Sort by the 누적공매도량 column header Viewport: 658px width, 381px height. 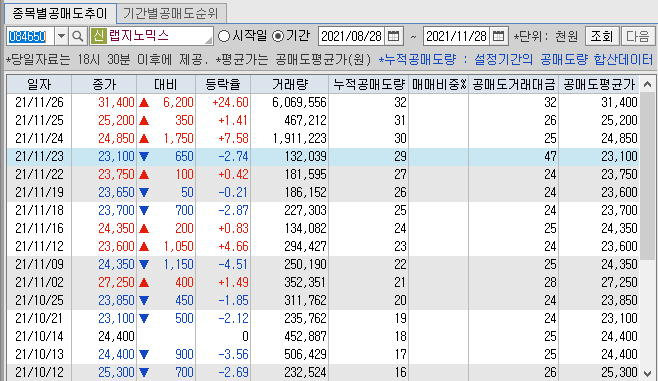pyautogui.click(x=369, y=84)
